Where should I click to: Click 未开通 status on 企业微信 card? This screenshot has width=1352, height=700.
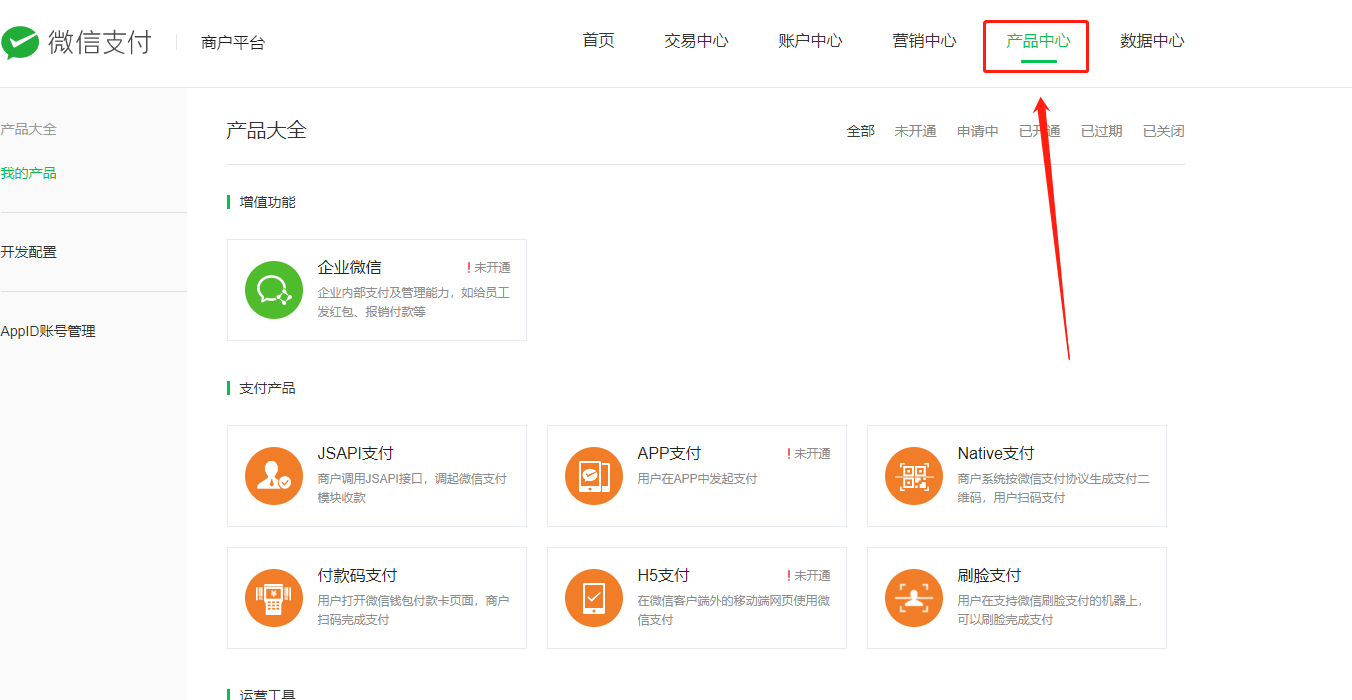tap(489, 268)
